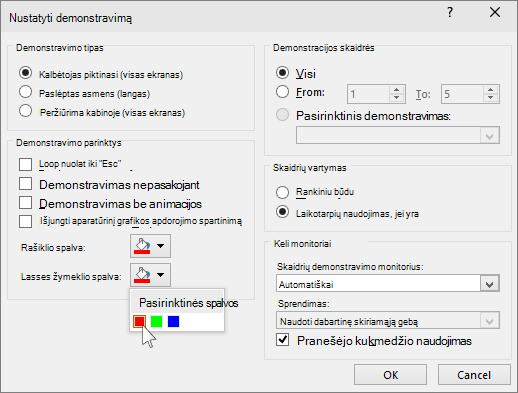Screen dimensions: 518x393
Task: Choose Rankiniu būdu slide advancing
Action: (282, 192)
